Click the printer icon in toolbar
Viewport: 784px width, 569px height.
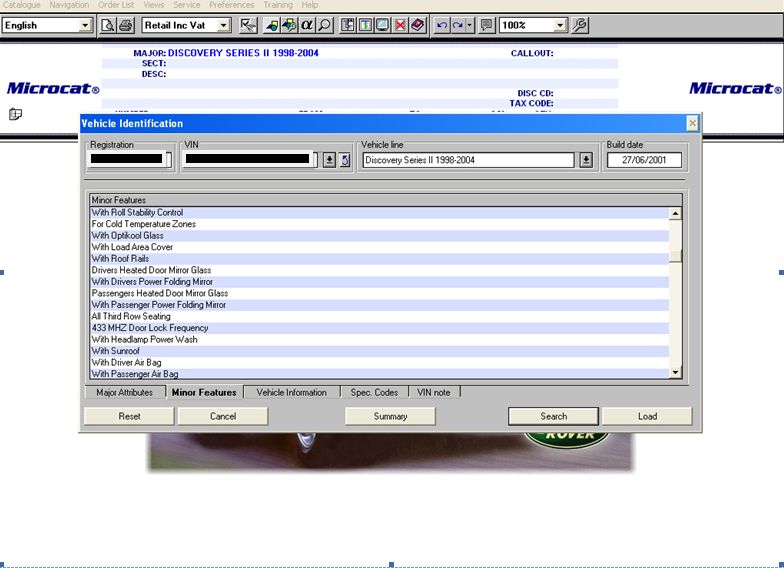click(x=126, y=25)
